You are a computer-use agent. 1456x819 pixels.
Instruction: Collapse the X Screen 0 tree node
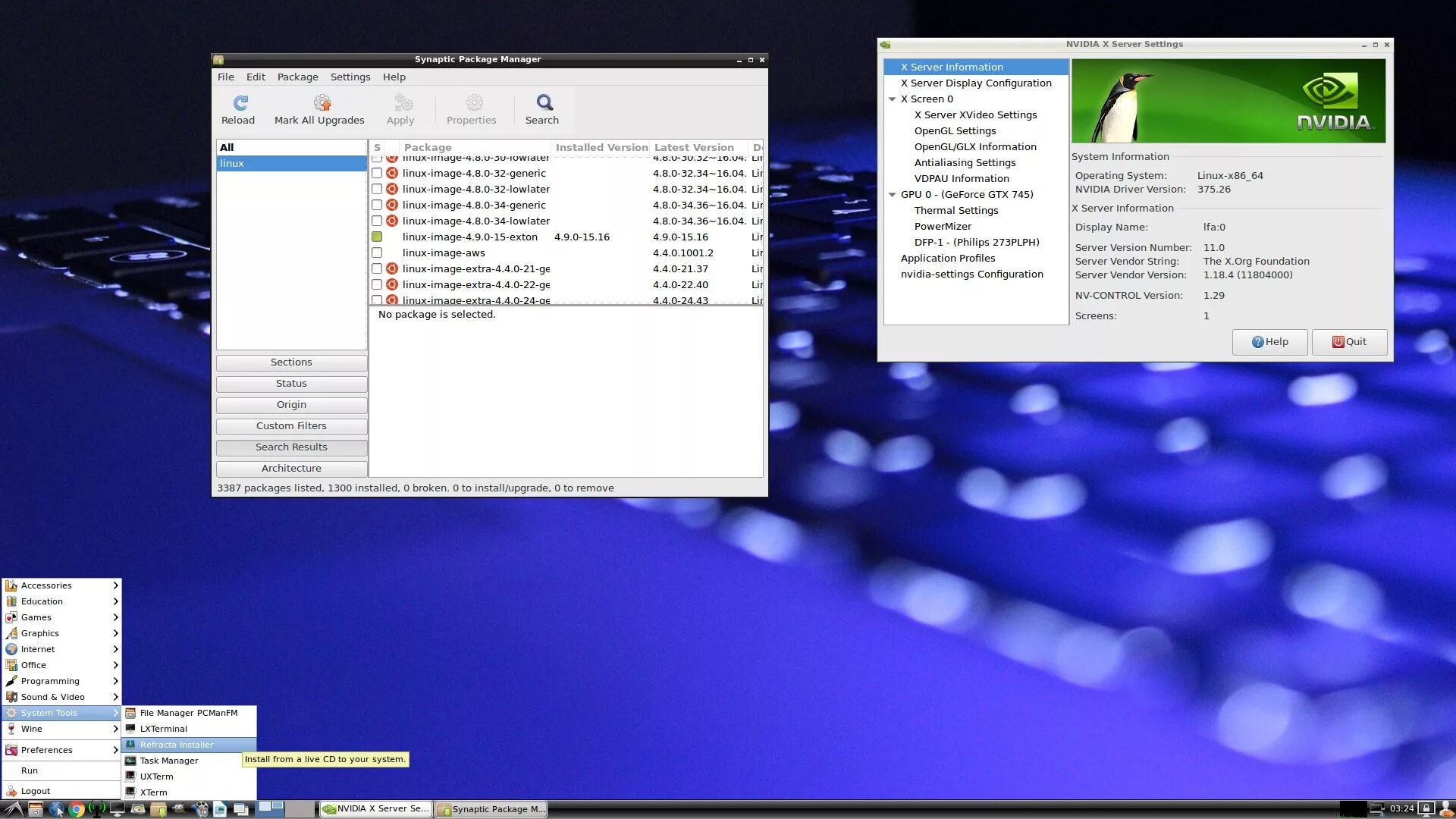(893, 99)
